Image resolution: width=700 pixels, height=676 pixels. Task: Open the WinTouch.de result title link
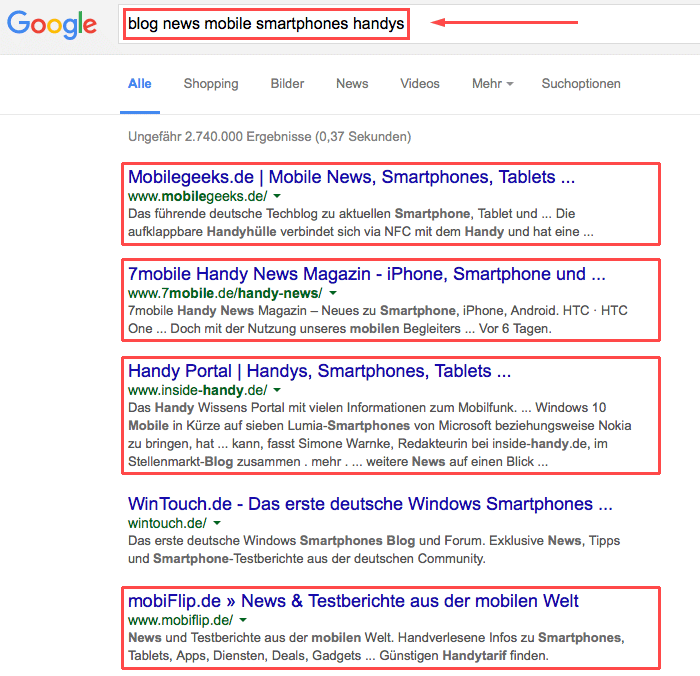pyautogui.click(x=370, y=504)
